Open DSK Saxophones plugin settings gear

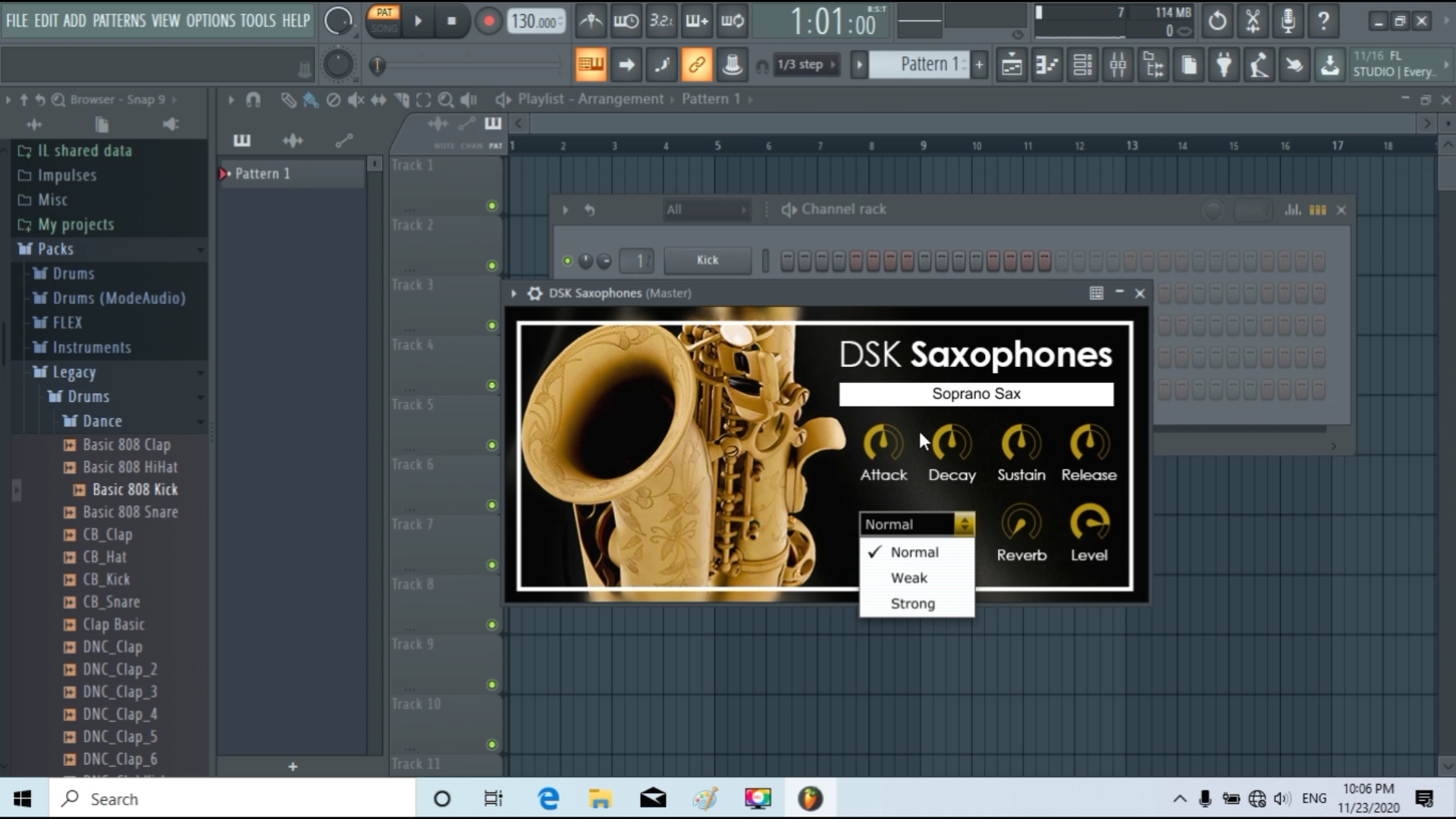pos(535,293)
